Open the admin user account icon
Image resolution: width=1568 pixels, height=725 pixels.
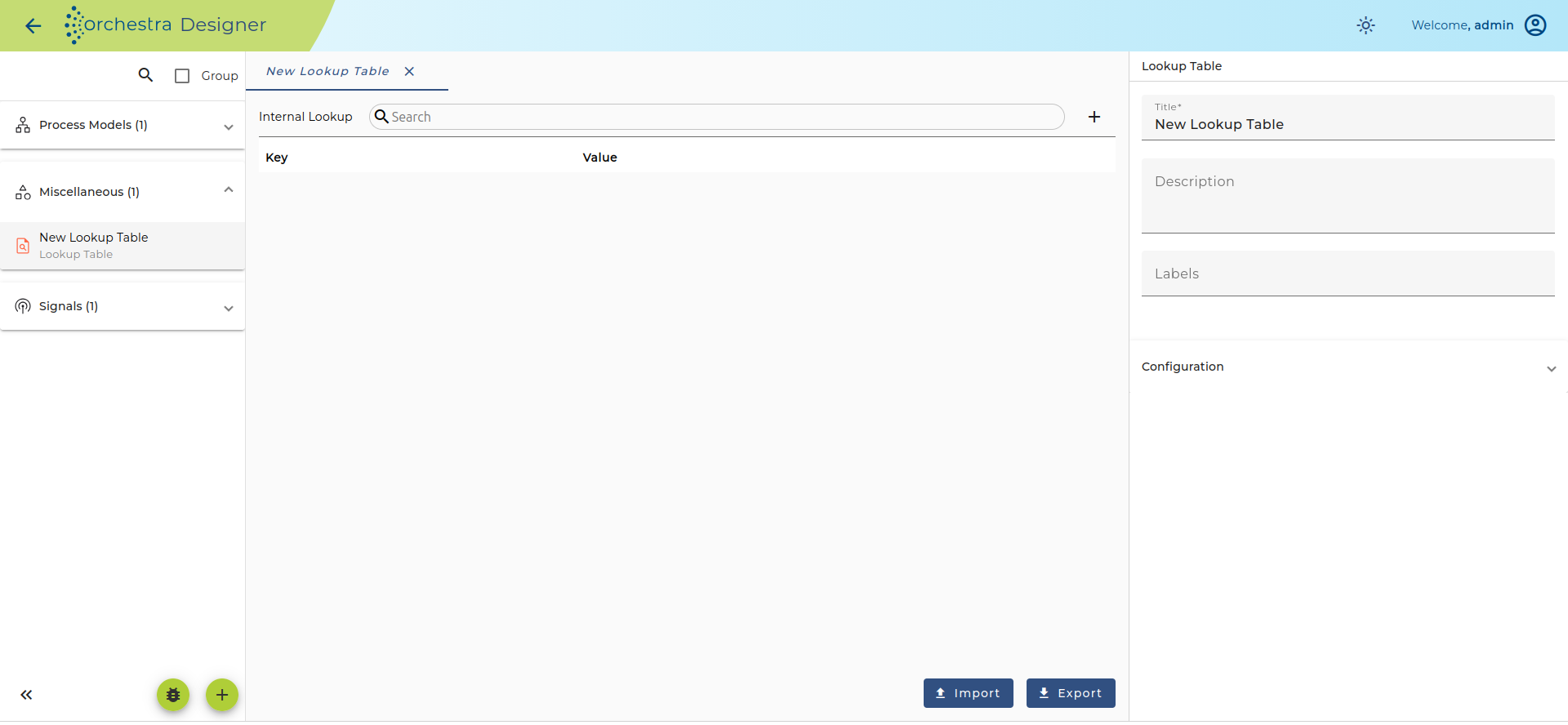[x=1535, y=25]
